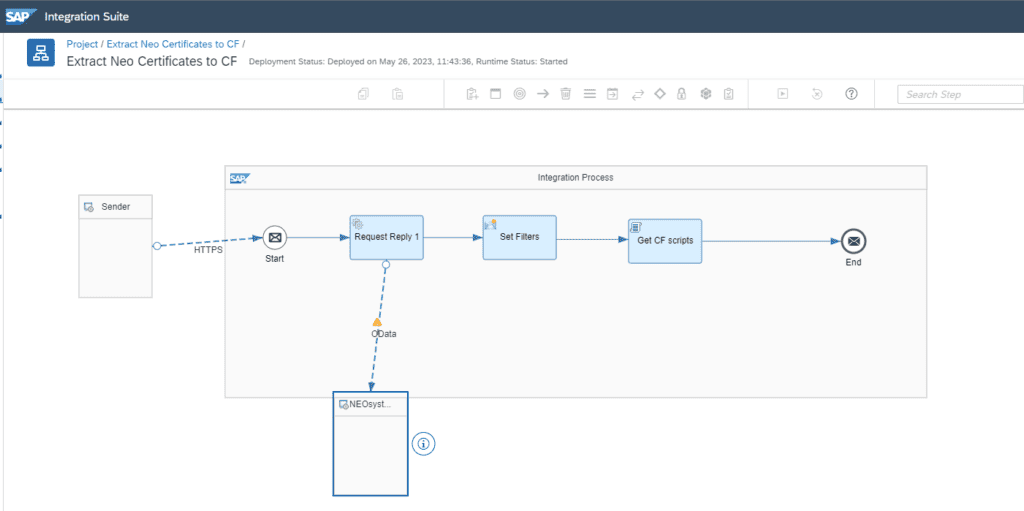Open the security padlock icon

click(x=682, y=94)
